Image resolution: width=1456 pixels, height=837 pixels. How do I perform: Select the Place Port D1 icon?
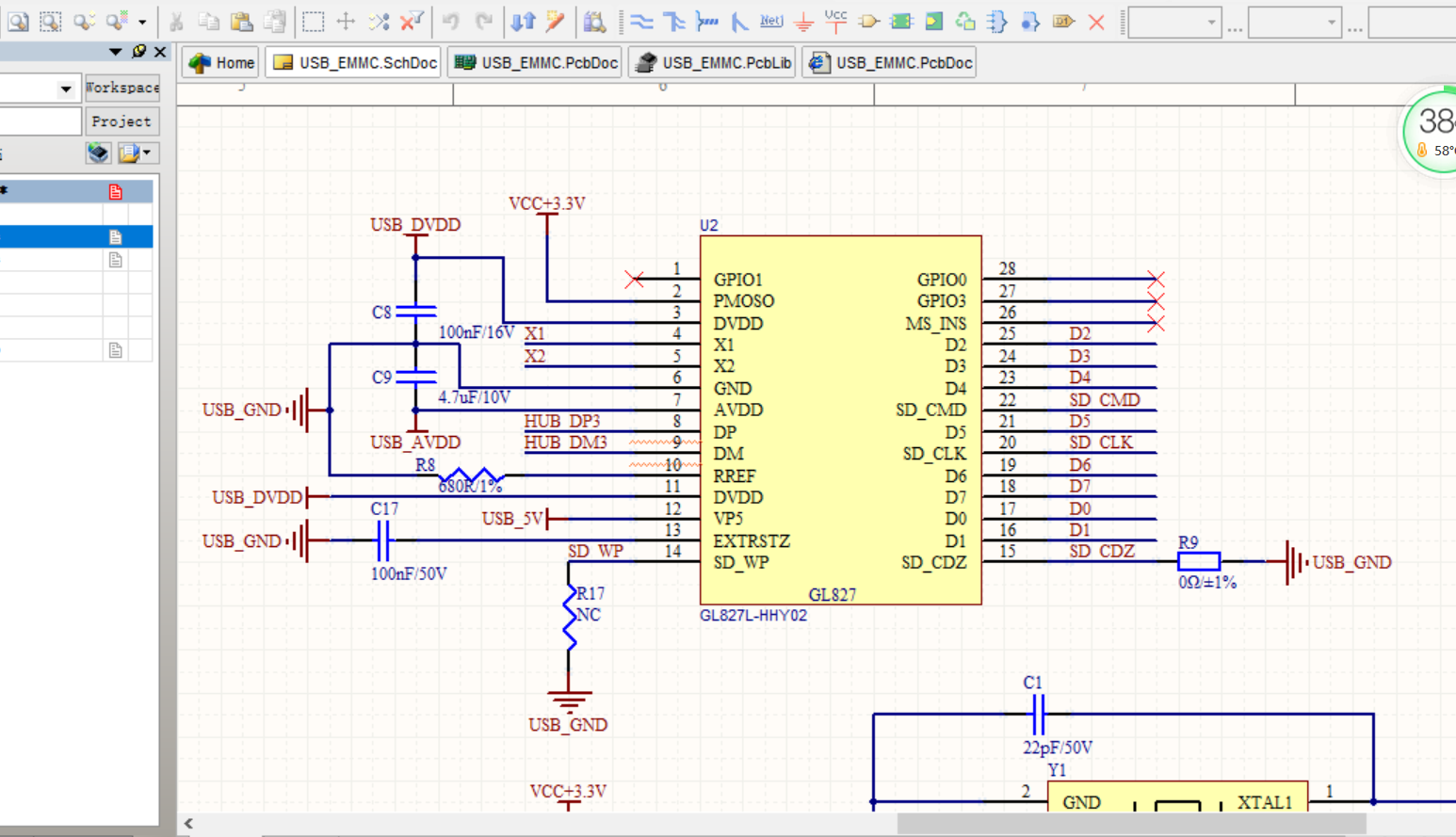point(1063,21)
